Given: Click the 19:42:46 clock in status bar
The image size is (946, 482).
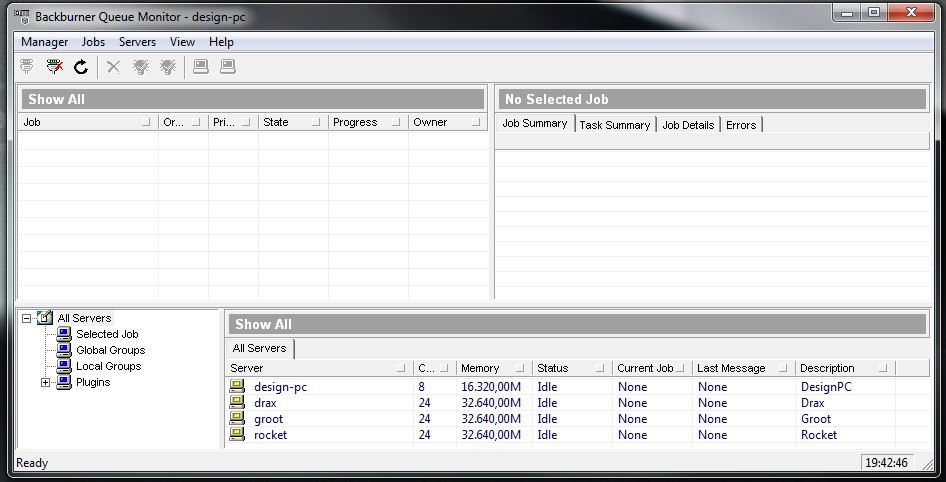Looking at the screenshot, I should [886, 463].
